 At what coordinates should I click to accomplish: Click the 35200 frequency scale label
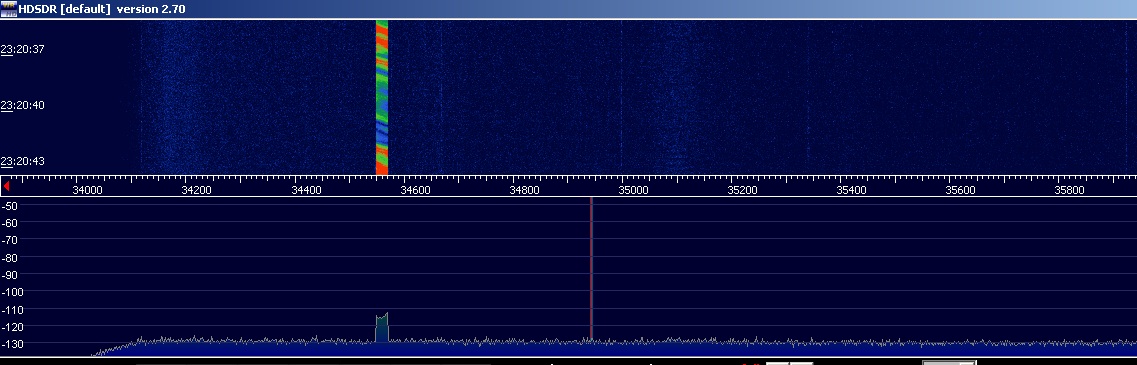point(742,190)
